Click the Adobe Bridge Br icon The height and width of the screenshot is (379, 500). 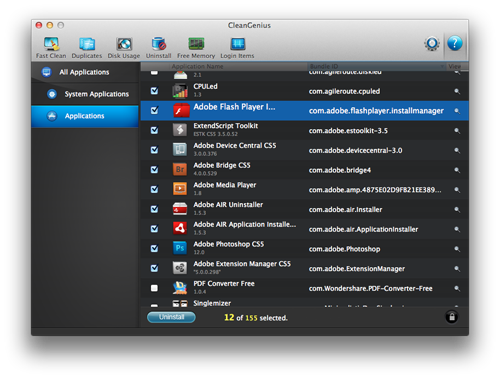click(x=180, y=169)
